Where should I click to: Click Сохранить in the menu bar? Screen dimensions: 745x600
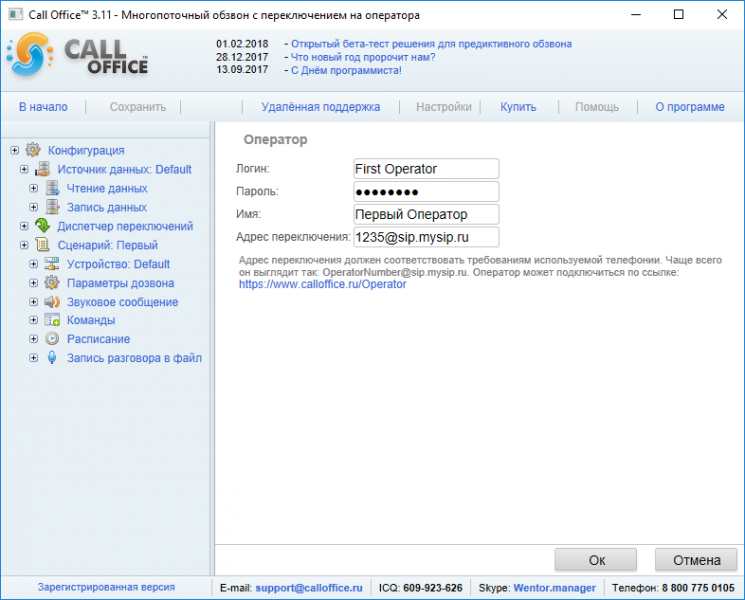(x=138, y=107)
